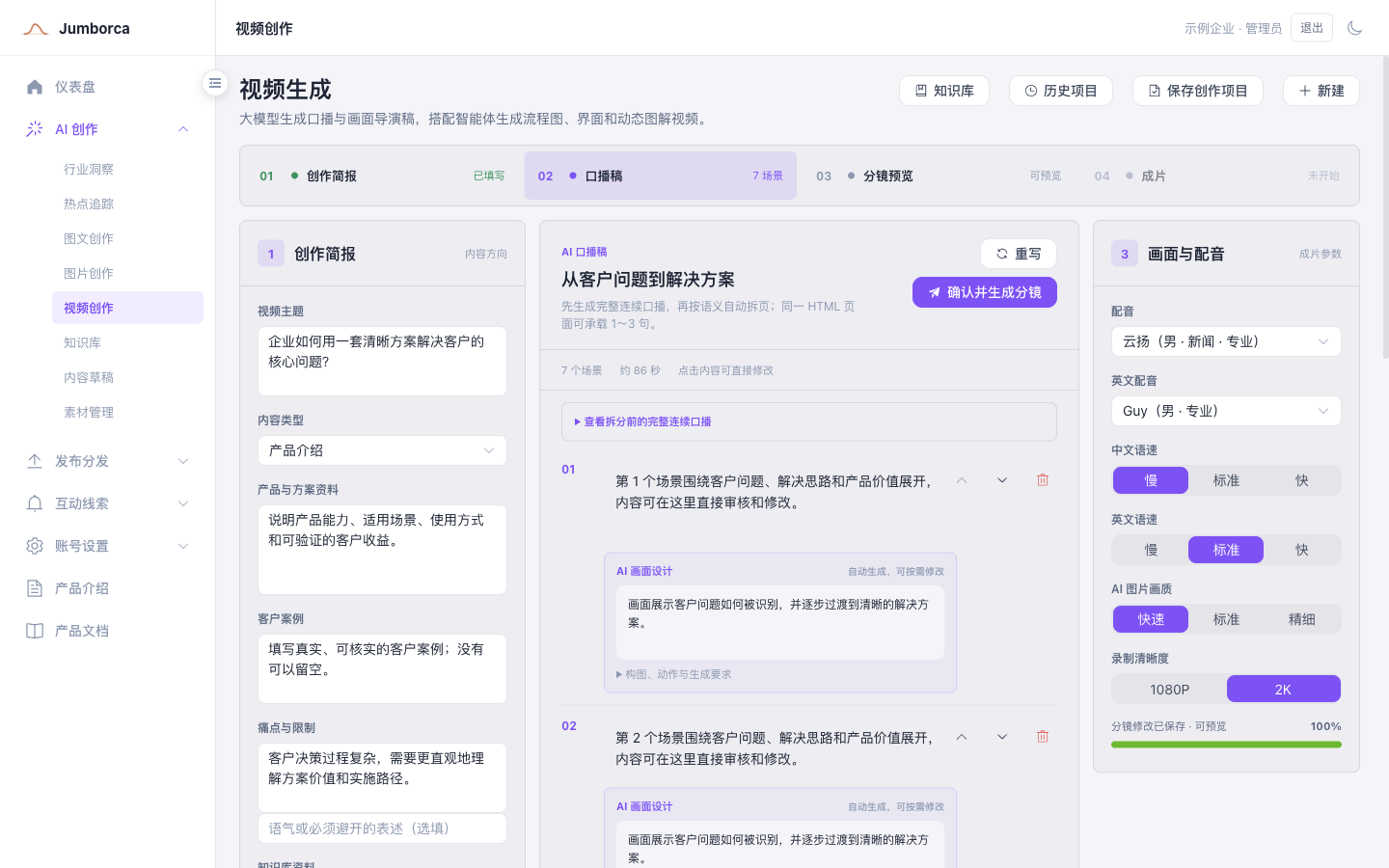Image resolution: width=1389 pixels, height=868 pixels.
Task: Delete scene 02 with the trash icon
Action: pos(1043,737)
